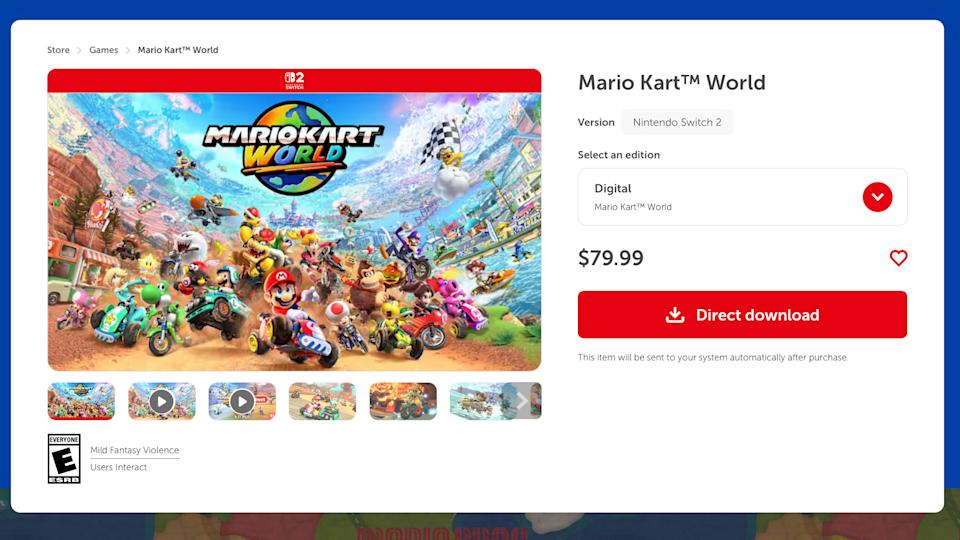This screenshot has width=960, height=540.
Task: Play the first video thumbnail
Action: pyautogui.click(x=162, y=401)
